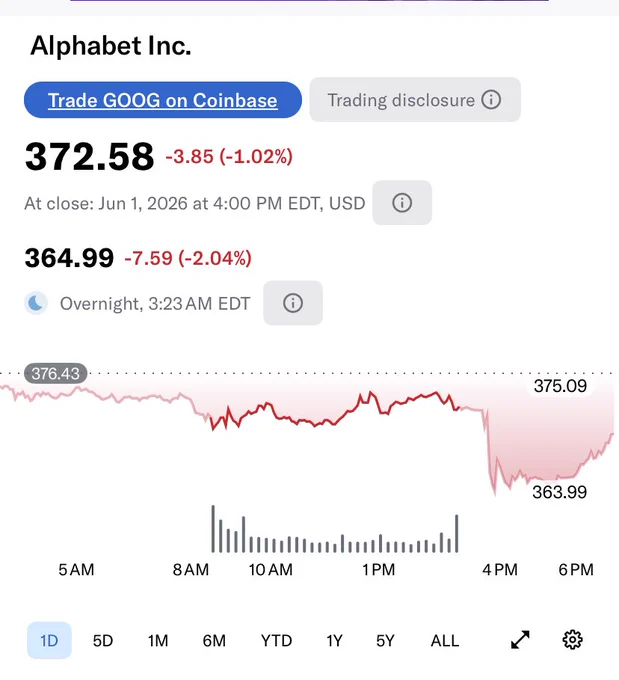Click the 376.43 previous close marker

pyautogui.click(x=56, y=373)
